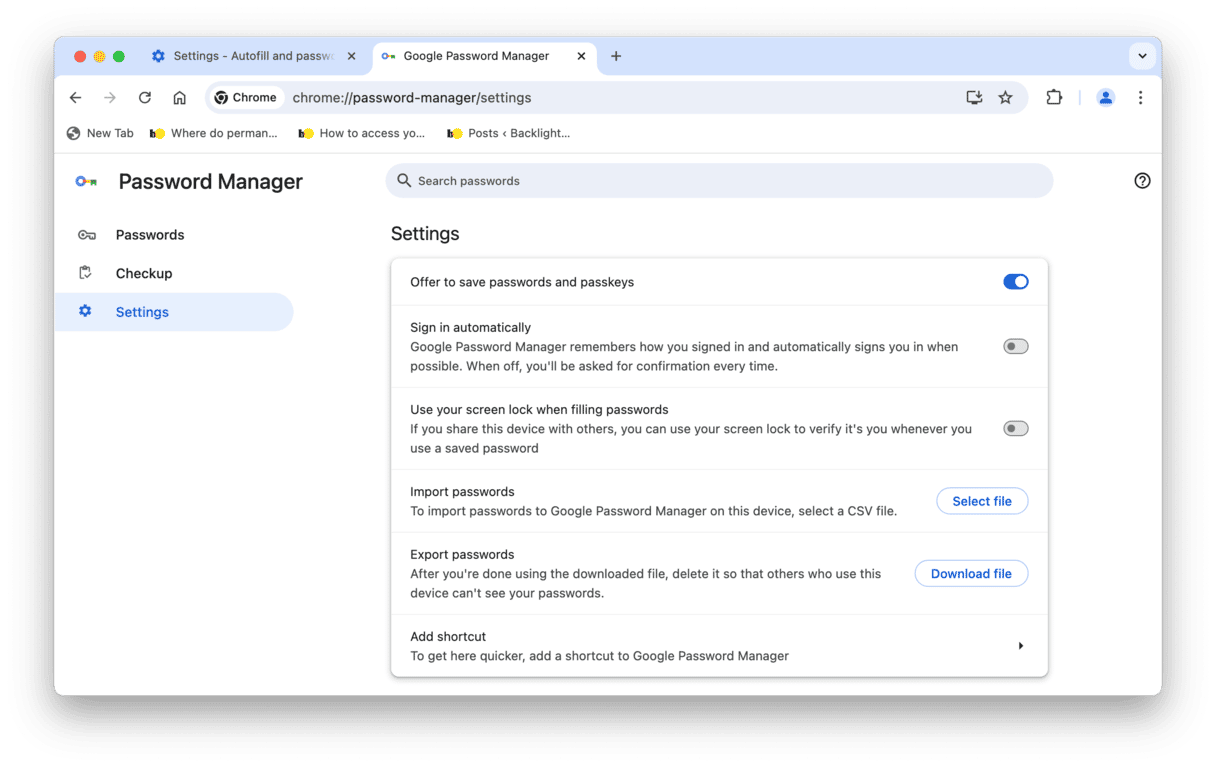The image size is (1216, 767).
Task: Go to the Chrome home page icon
Action: tap(180, 98)
